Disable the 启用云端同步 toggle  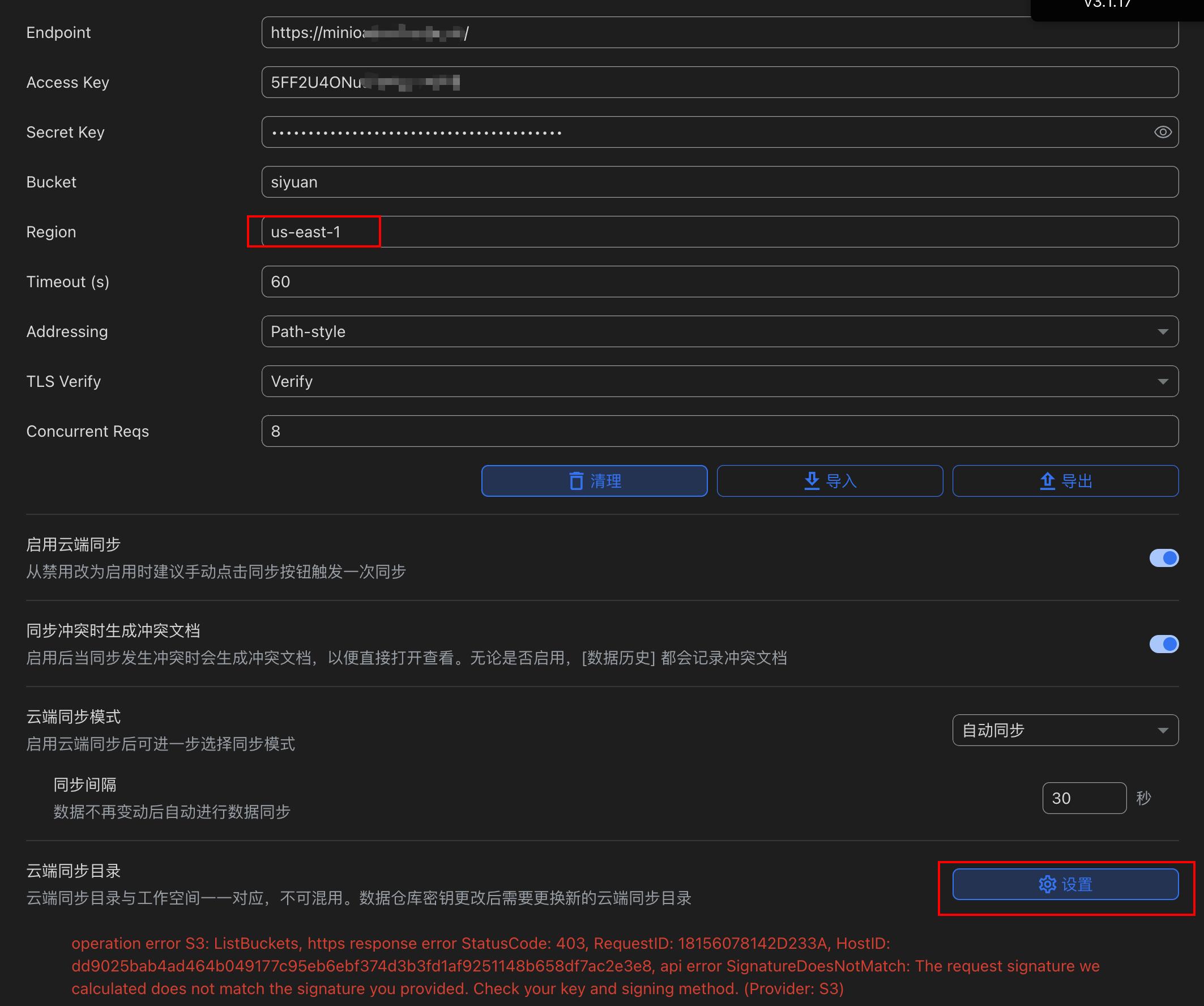[x=1163, y=558]
